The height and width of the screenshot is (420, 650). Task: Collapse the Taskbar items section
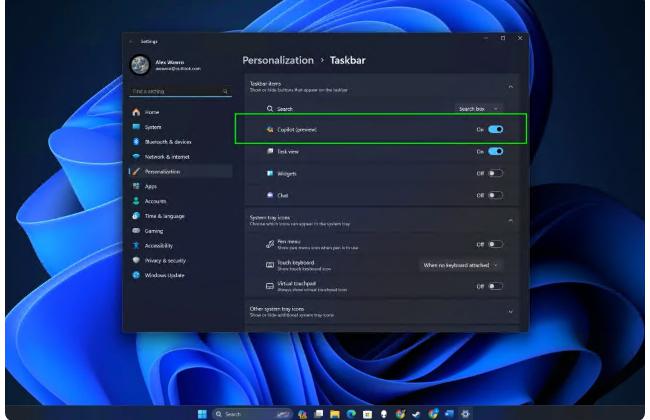(511, 88)
